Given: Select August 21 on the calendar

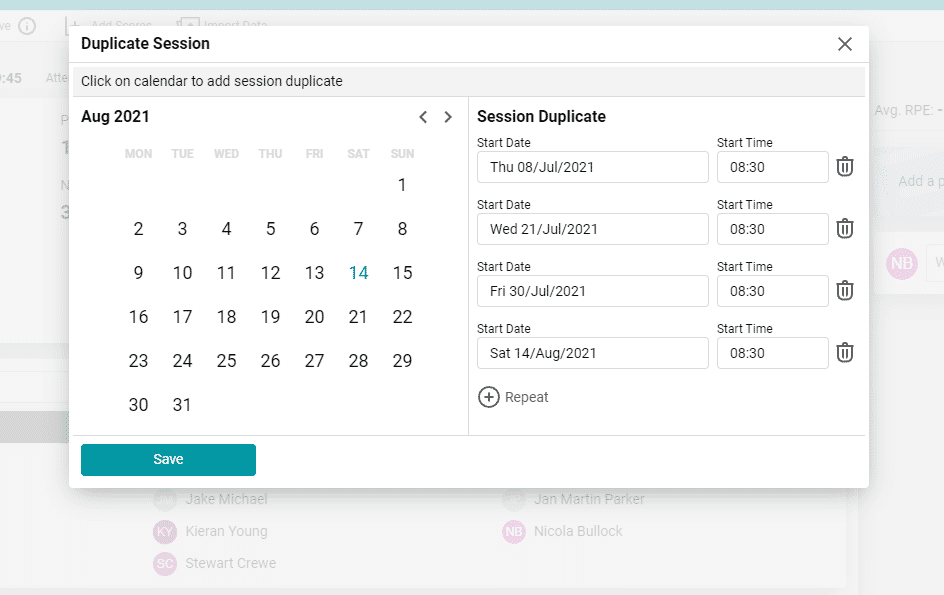Looking at the screenshot, I should [x=358, y=317].
